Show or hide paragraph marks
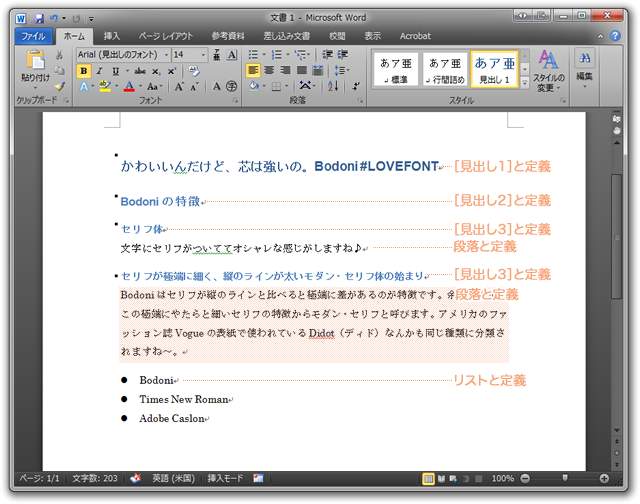The height and width of the screenshot is (504, 640). coord(356,86)
